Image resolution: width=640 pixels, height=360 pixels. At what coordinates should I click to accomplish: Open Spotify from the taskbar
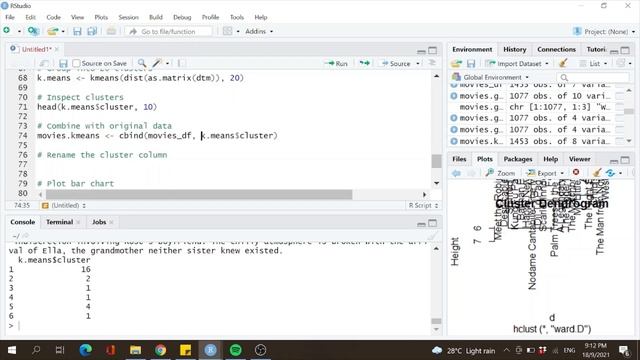tap(236, 350)
